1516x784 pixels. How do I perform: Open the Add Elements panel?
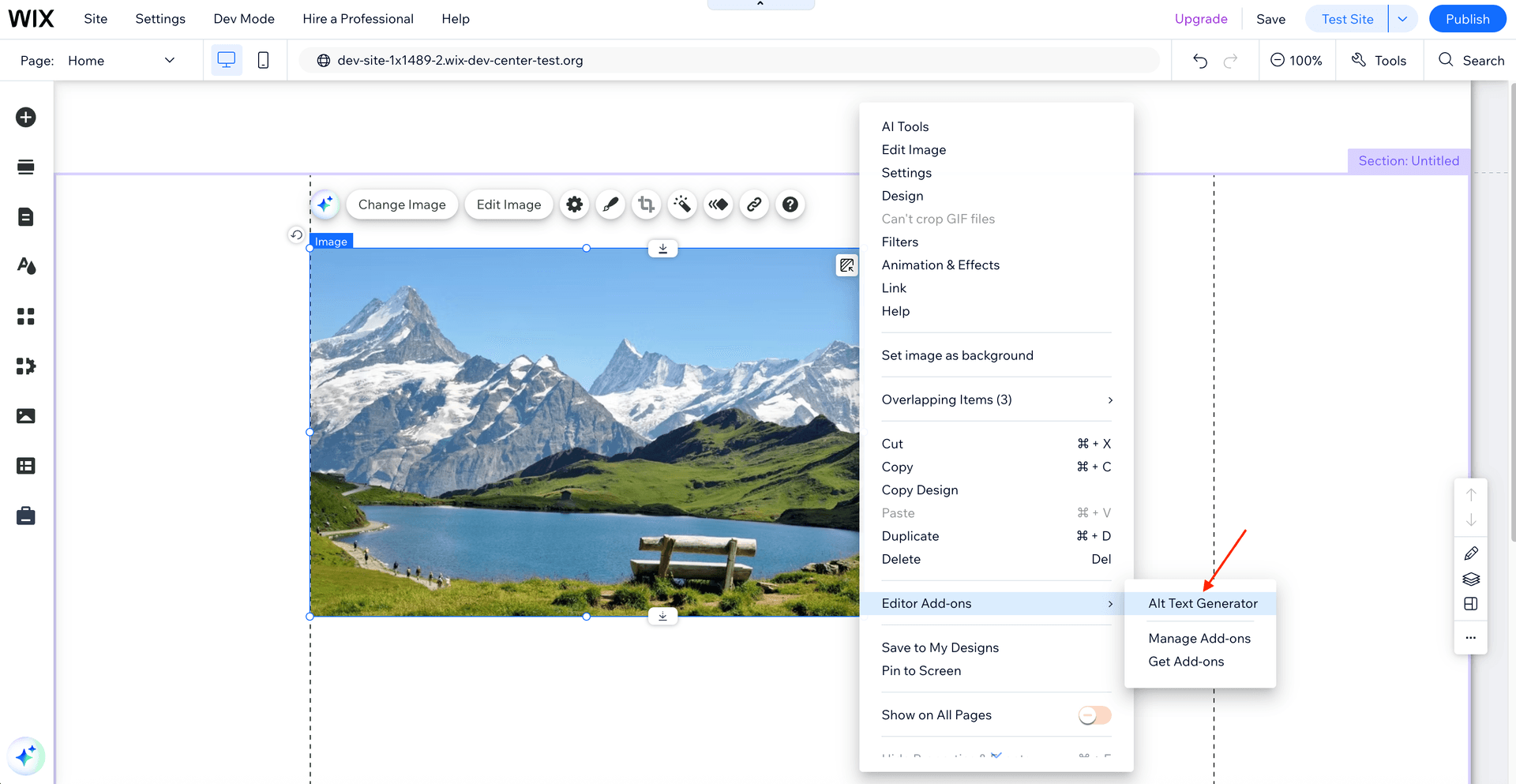click(26, 117)
